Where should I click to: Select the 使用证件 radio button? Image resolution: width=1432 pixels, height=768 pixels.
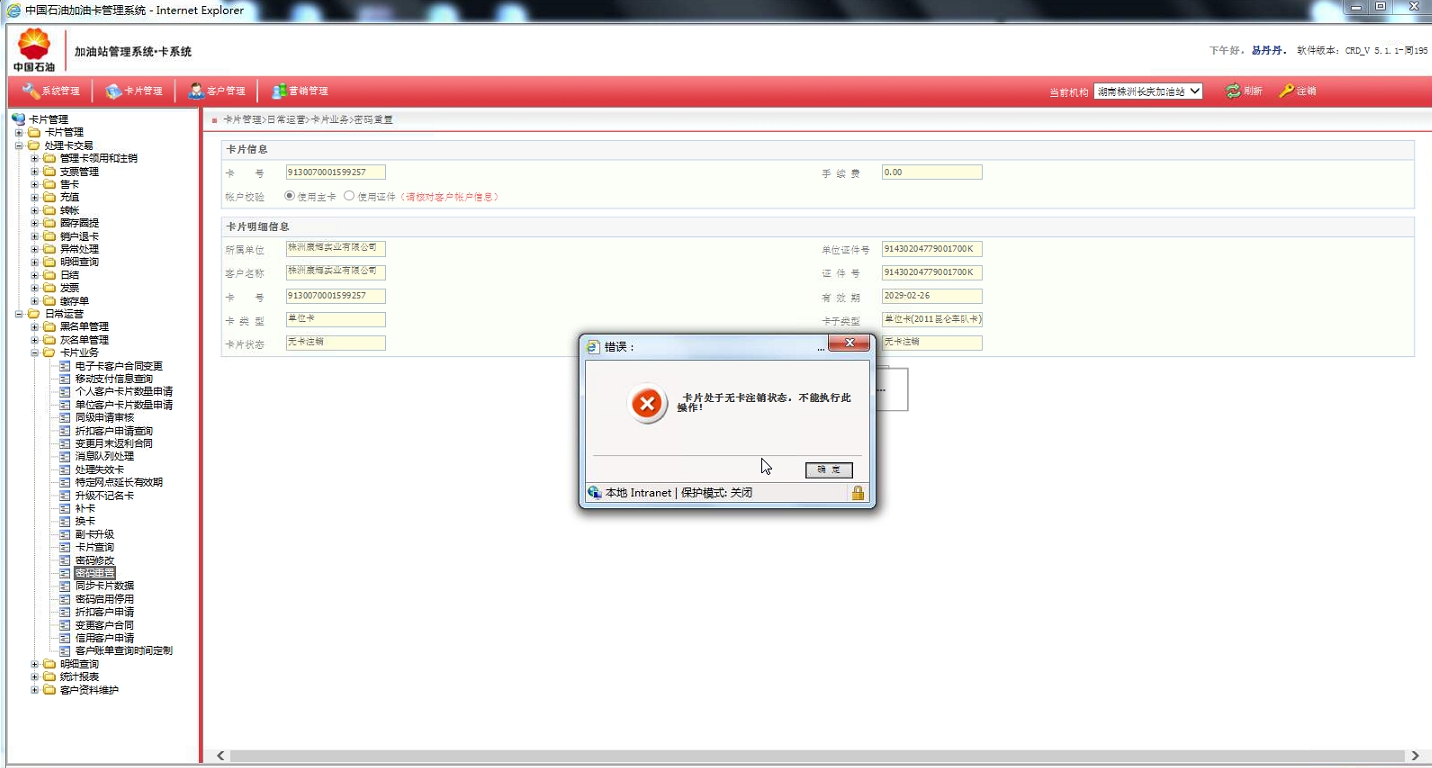coord(349,196)
